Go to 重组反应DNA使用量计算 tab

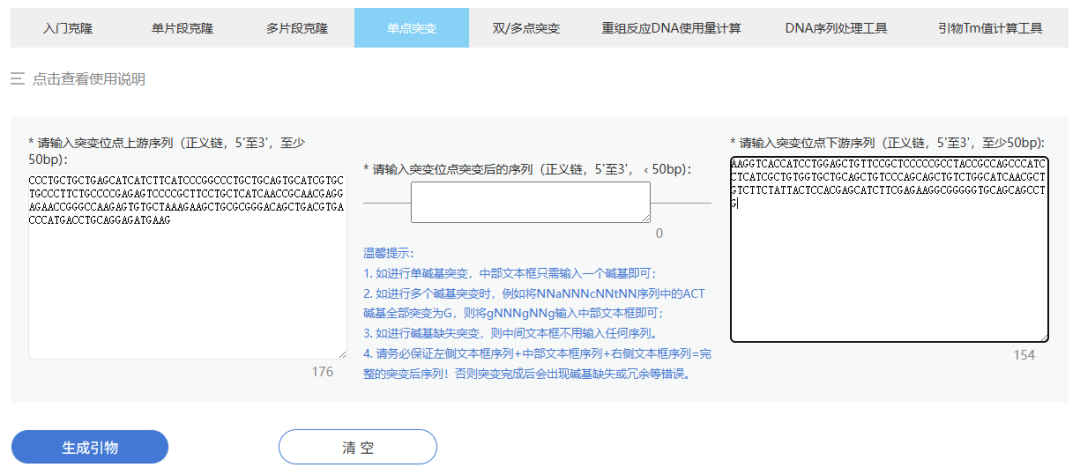point(671,28)
